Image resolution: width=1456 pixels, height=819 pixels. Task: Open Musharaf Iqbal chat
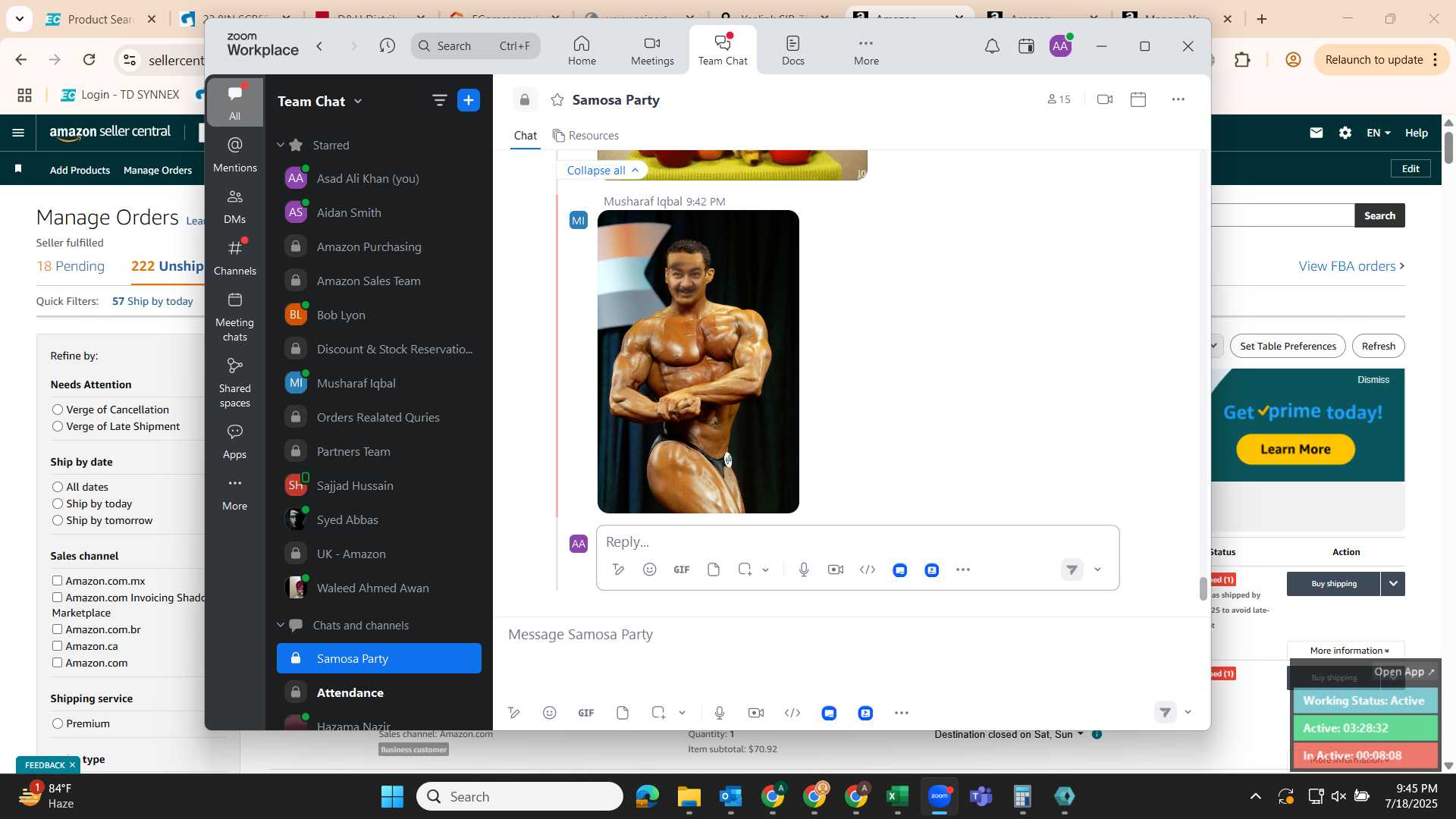tap(379, 384)
